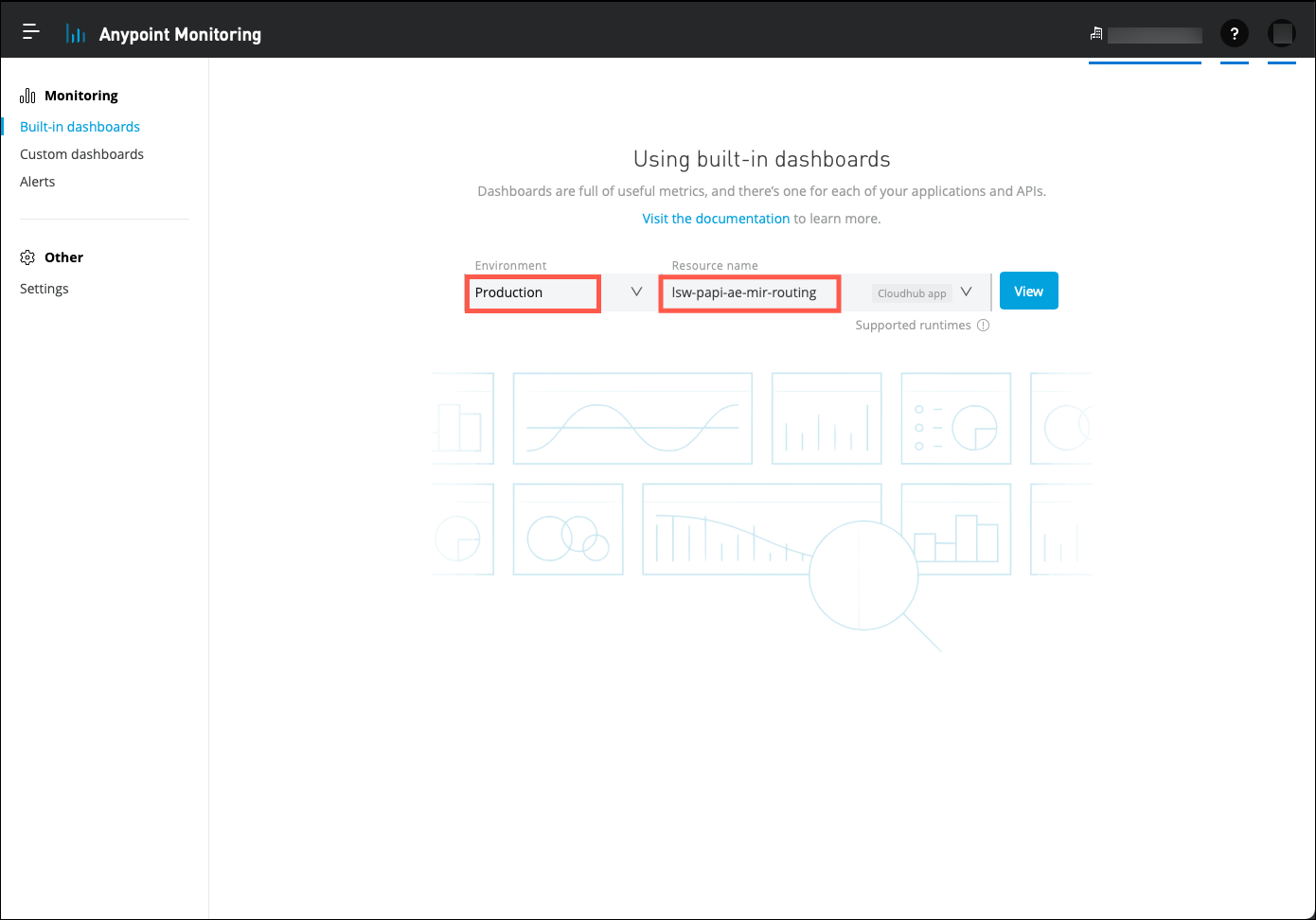The width and height of the screenshot is (1316, 920).
Task: Go to Built-in dashboards
Action: [x=80, y=127]
